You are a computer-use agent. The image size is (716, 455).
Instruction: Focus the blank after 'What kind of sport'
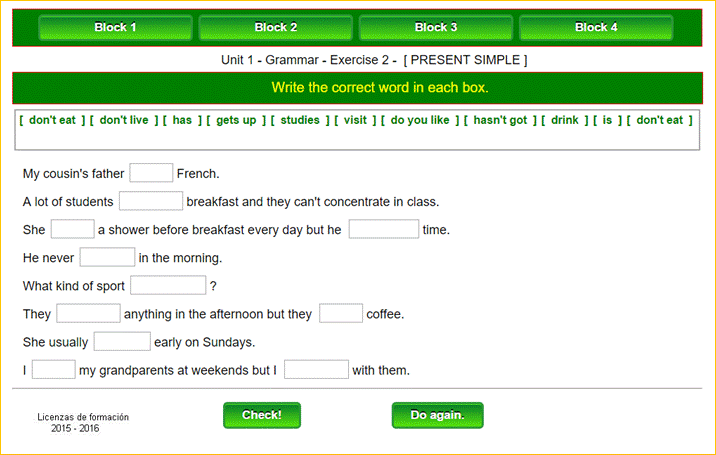[167, 285]
